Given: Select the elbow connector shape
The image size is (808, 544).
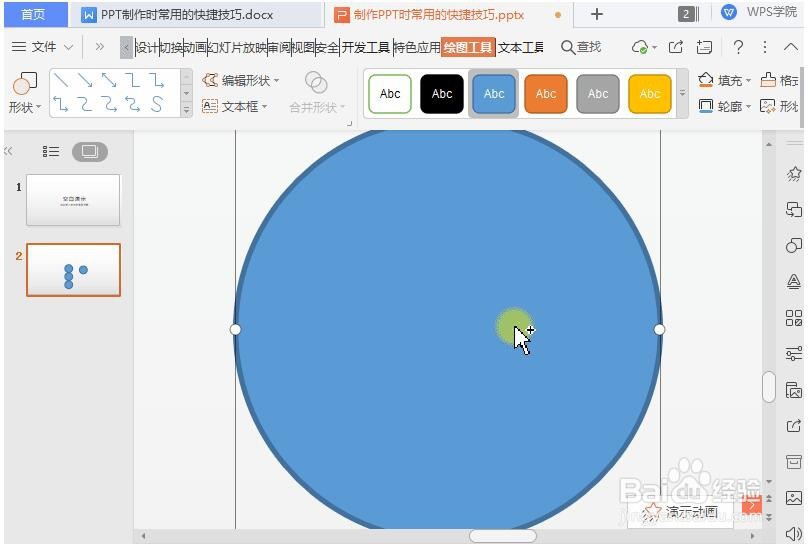Looking at the screenshot, I should 133,80.
